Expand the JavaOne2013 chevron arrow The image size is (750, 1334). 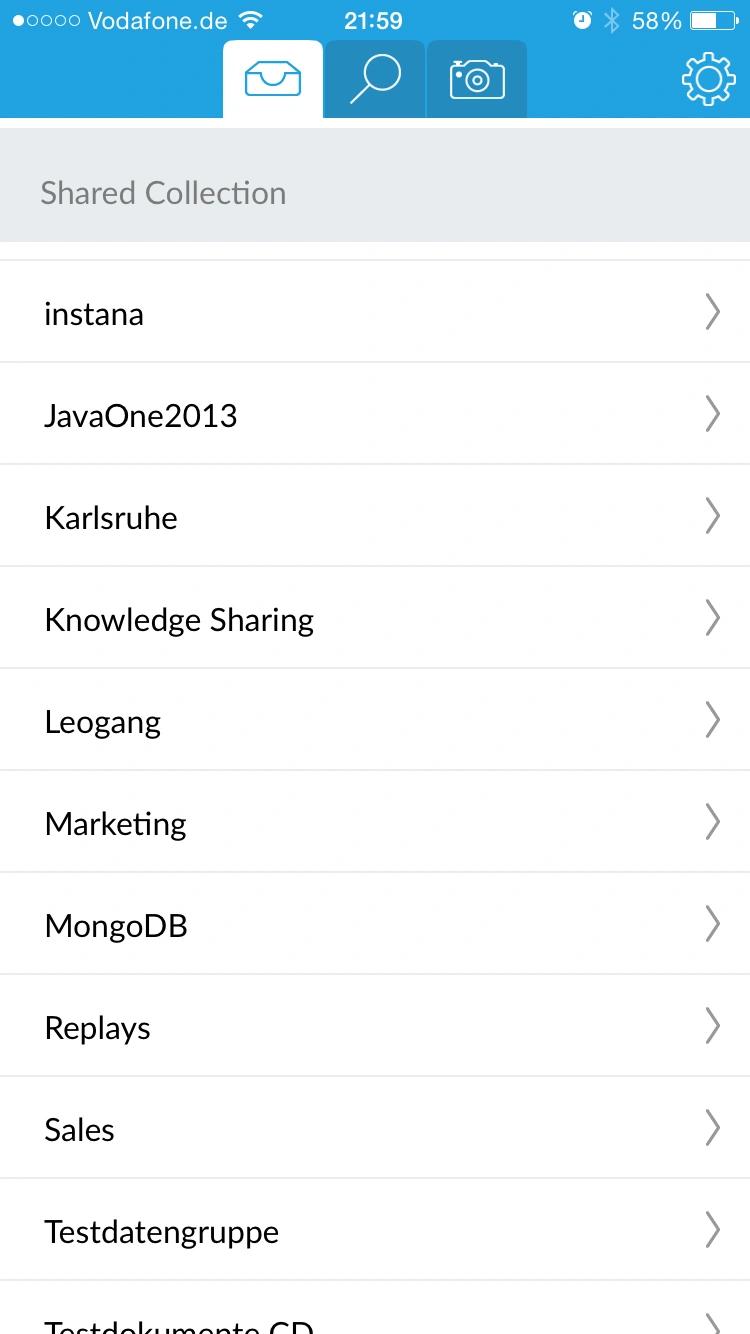pos(712,414)
